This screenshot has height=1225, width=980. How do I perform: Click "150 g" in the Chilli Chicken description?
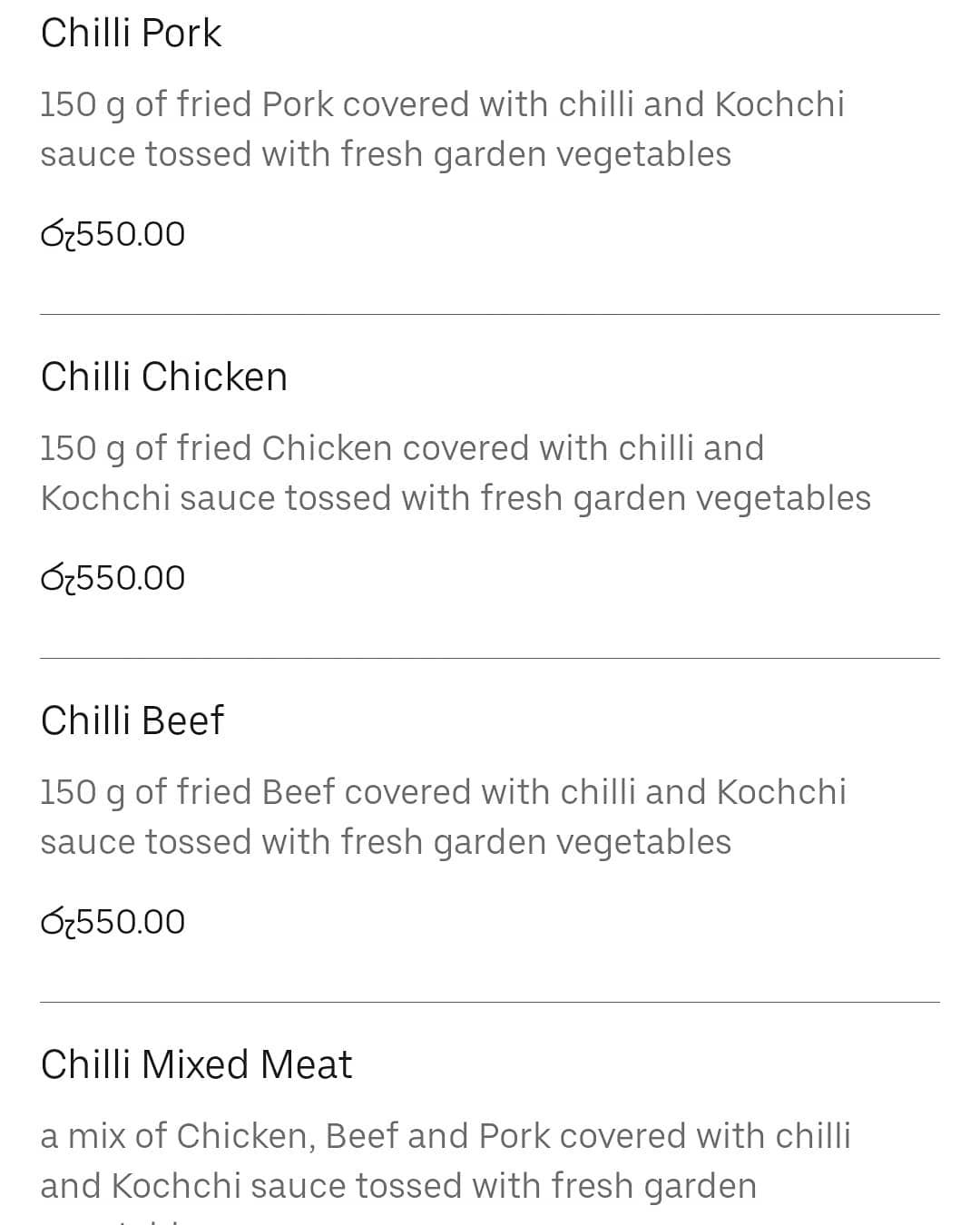(x=83, y=449)
